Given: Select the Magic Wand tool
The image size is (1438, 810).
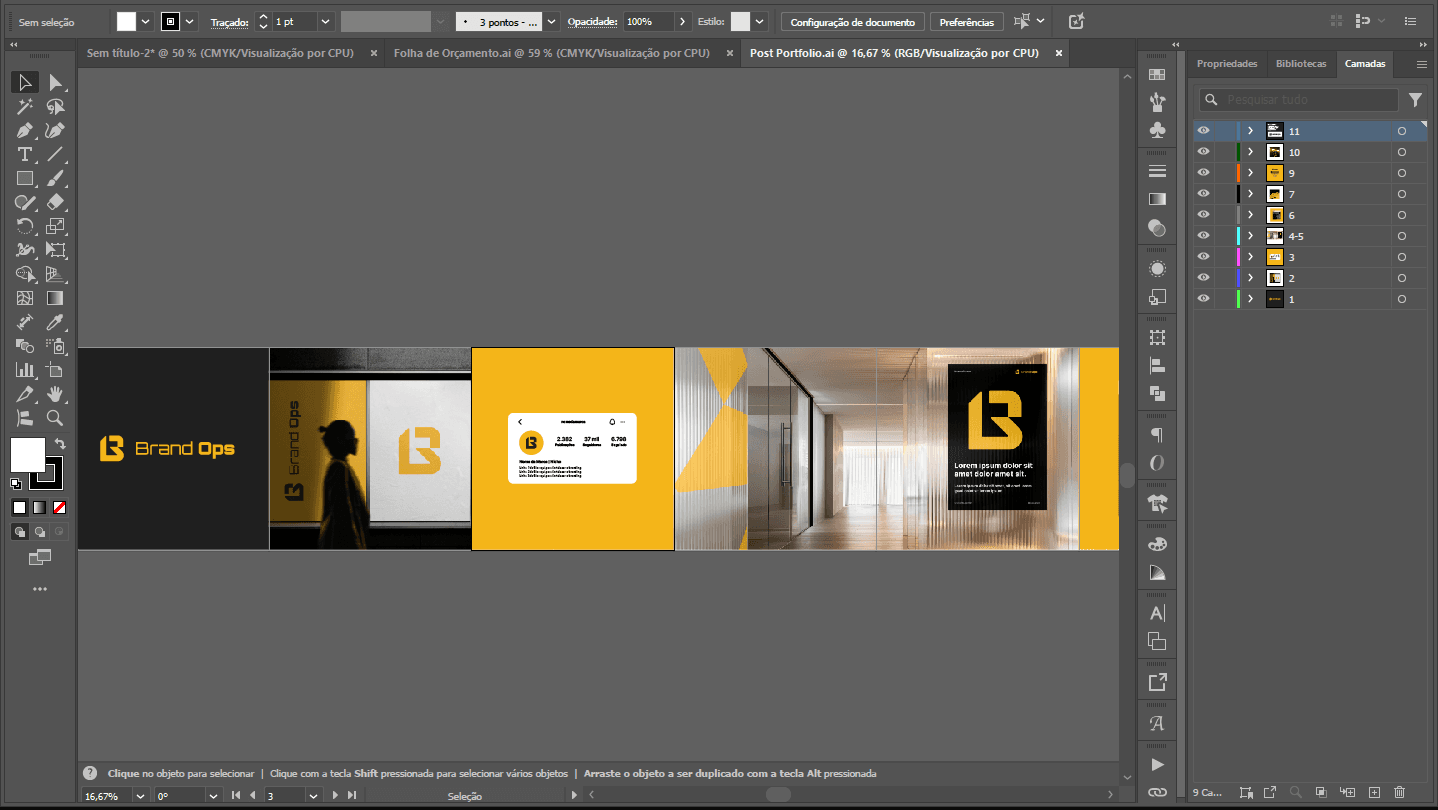Looking at the screenshot, I should pyautogui.click(x=25, y=106).
